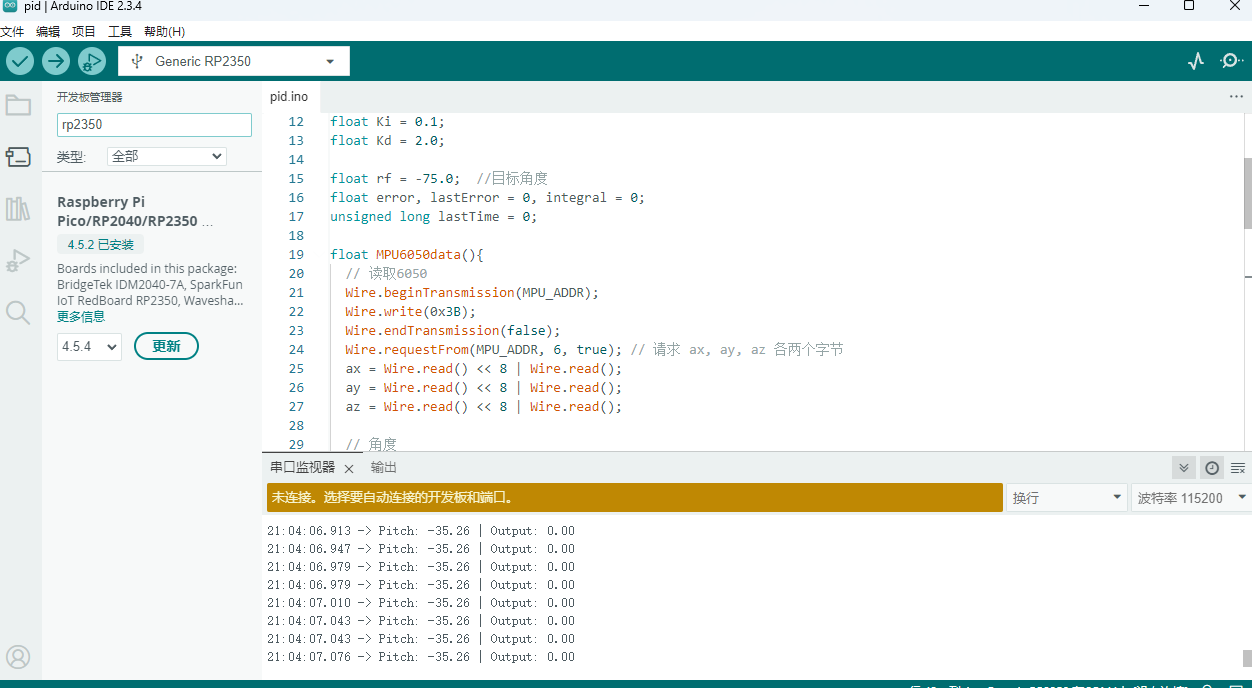Start the debugger with the debug icon
This screenshot has height=688, width=1252.
coord(92,61)
